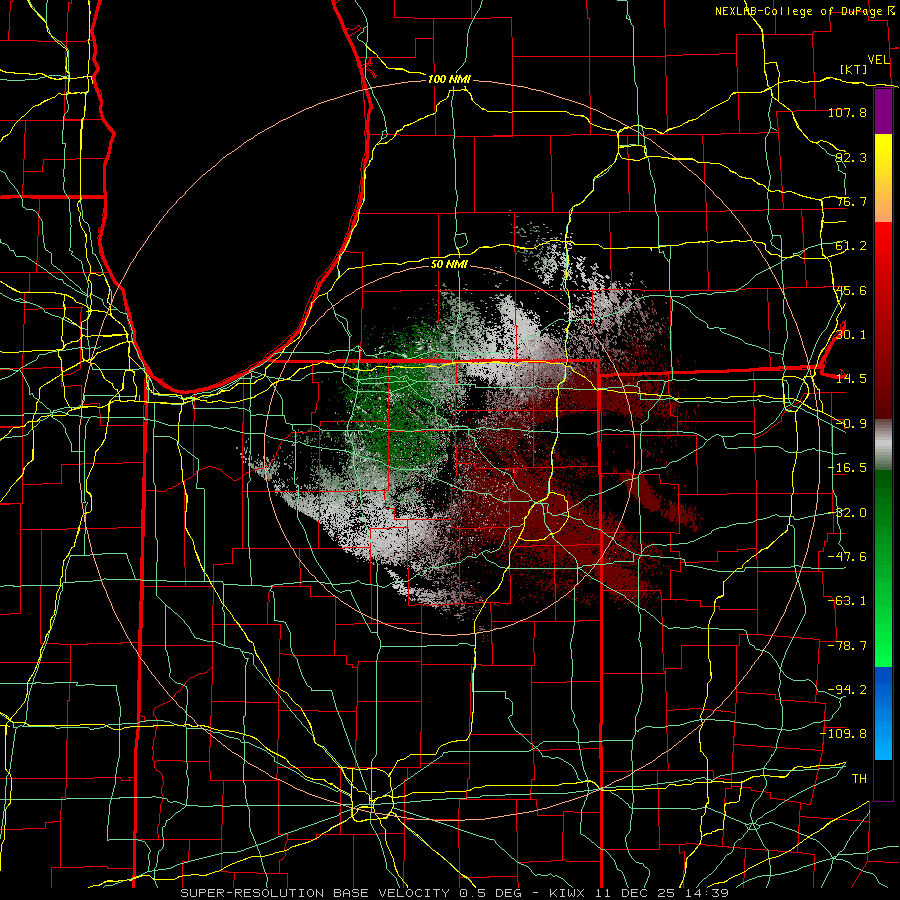The image size is (900, 900).
Task: Pick the purple segment of the velocity scale
Action: coord(883,111)
